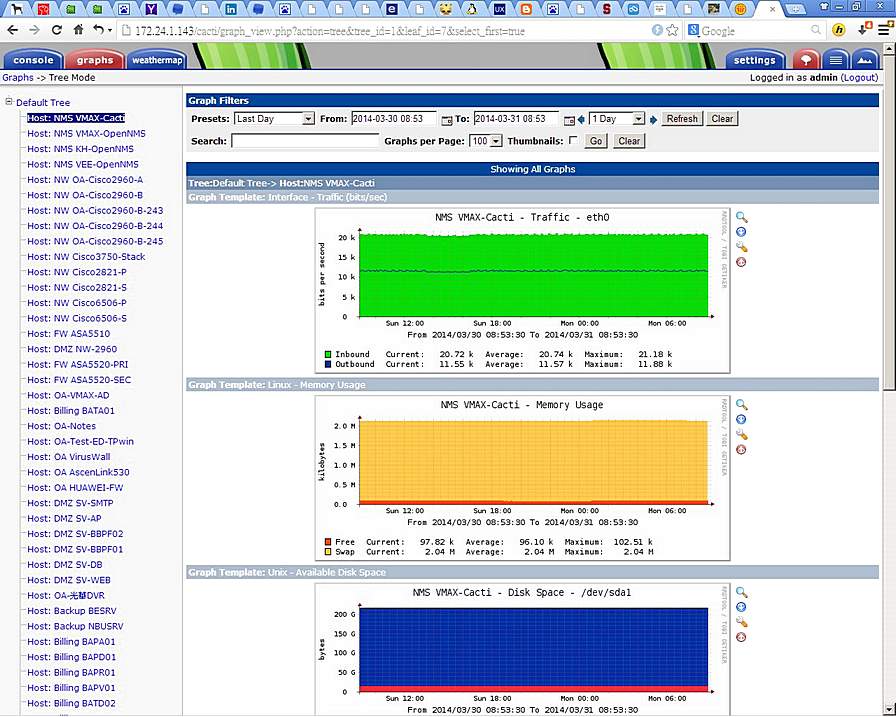Select Host: OA VirusWall in the tree
The image size is (896, 717).
pos(69,457)
